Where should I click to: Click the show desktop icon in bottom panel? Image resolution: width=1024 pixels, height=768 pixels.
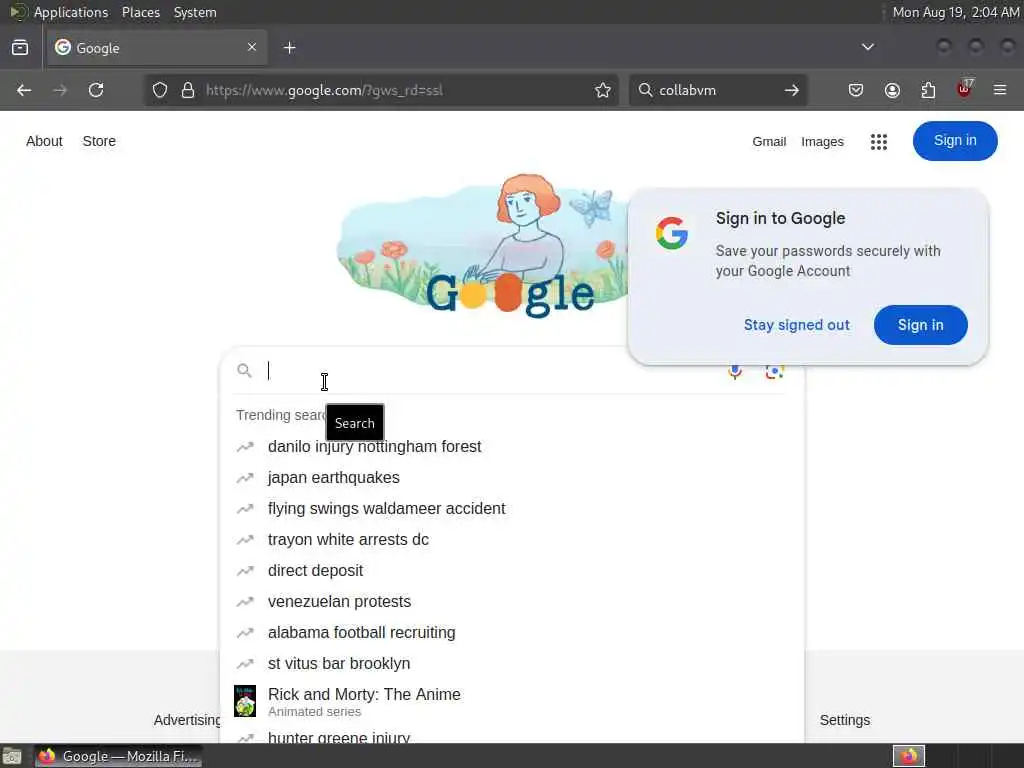[12, 756]
